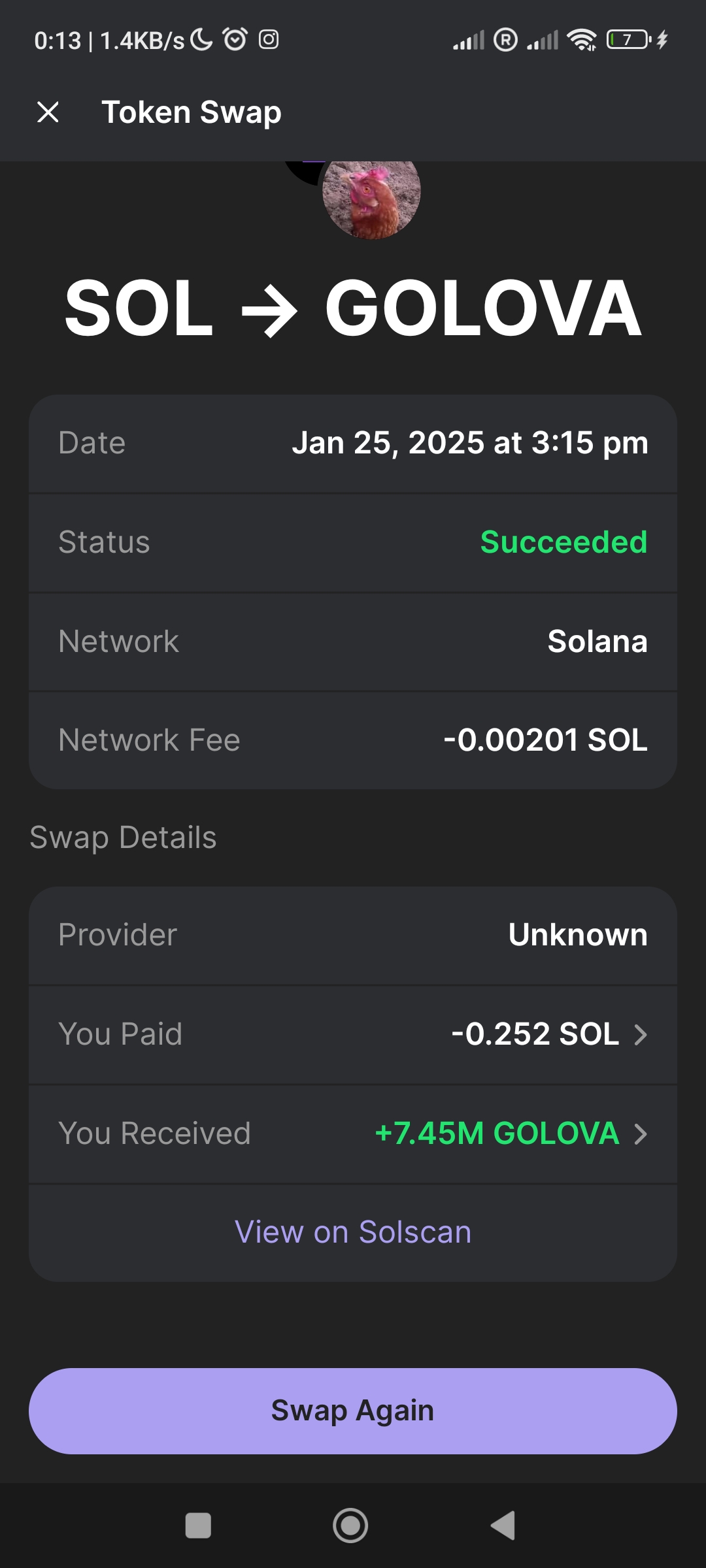Expand You Paid chevron arrow
Image resolution: width=706 pixels, height=1568 pixels.
(x=641, y=1034)
